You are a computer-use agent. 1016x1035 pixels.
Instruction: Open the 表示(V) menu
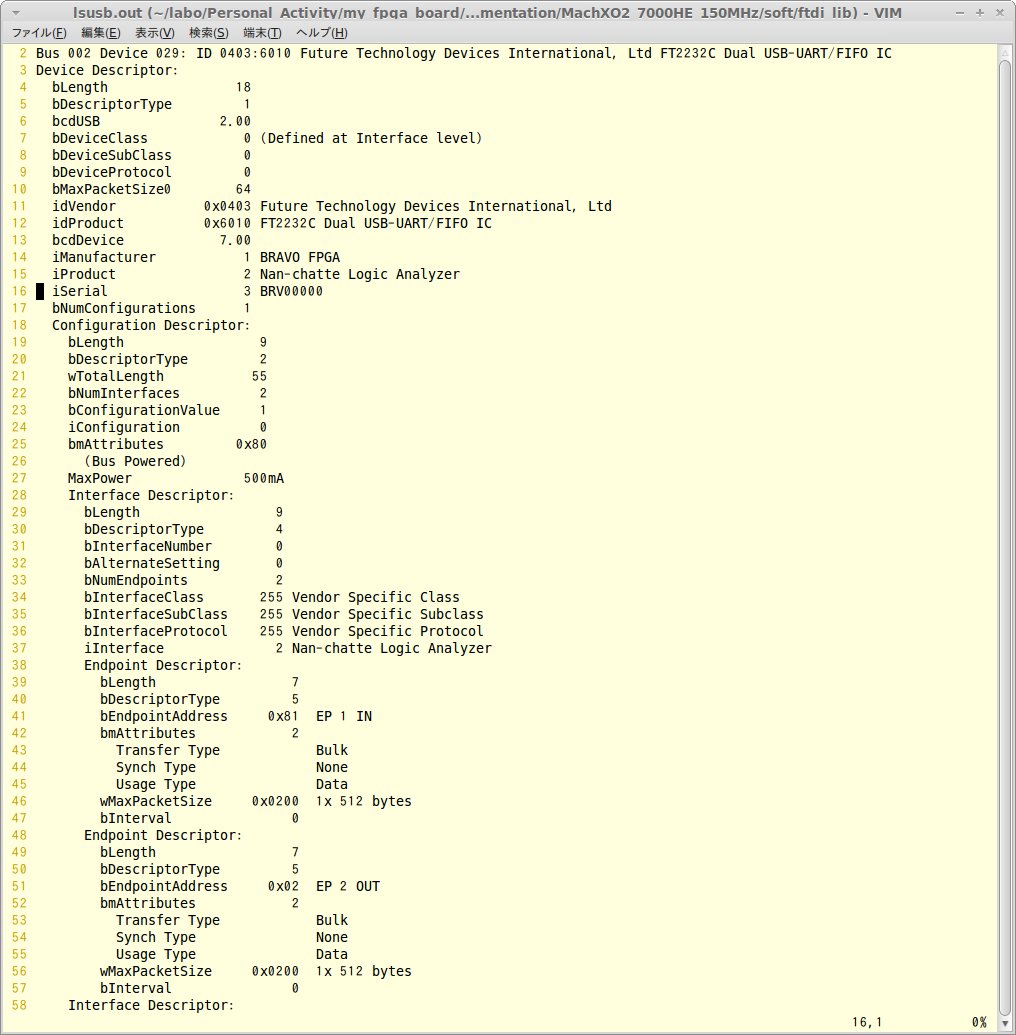tap(154, 33)
